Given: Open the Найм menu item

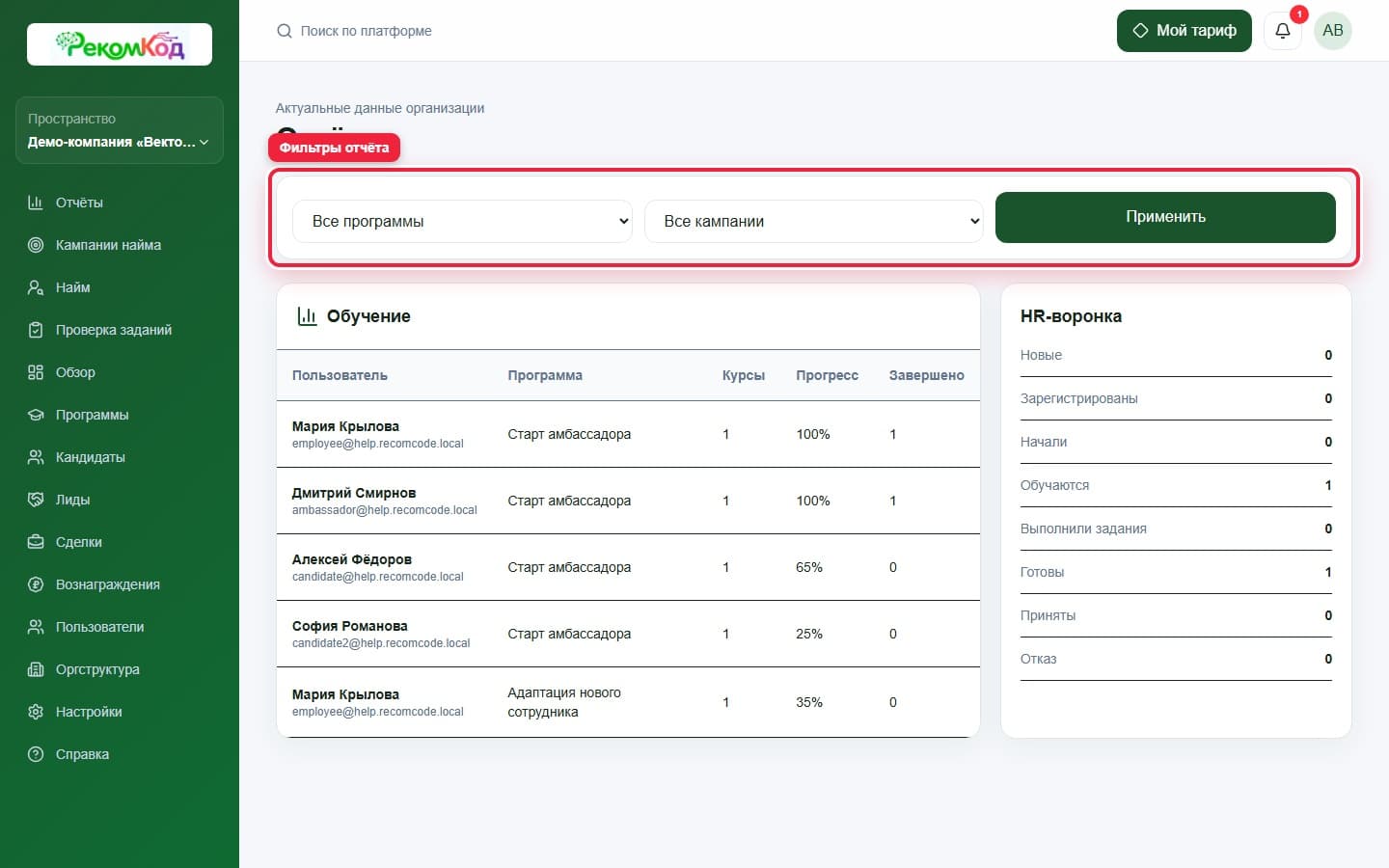Looking at the screenshot, I should [x=120, y=287].
